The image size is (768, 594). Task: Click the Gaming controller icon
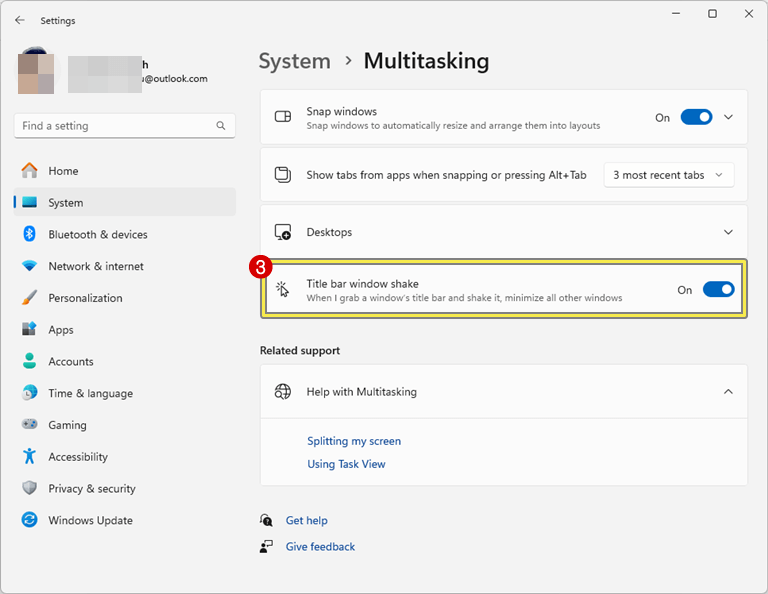29,424
